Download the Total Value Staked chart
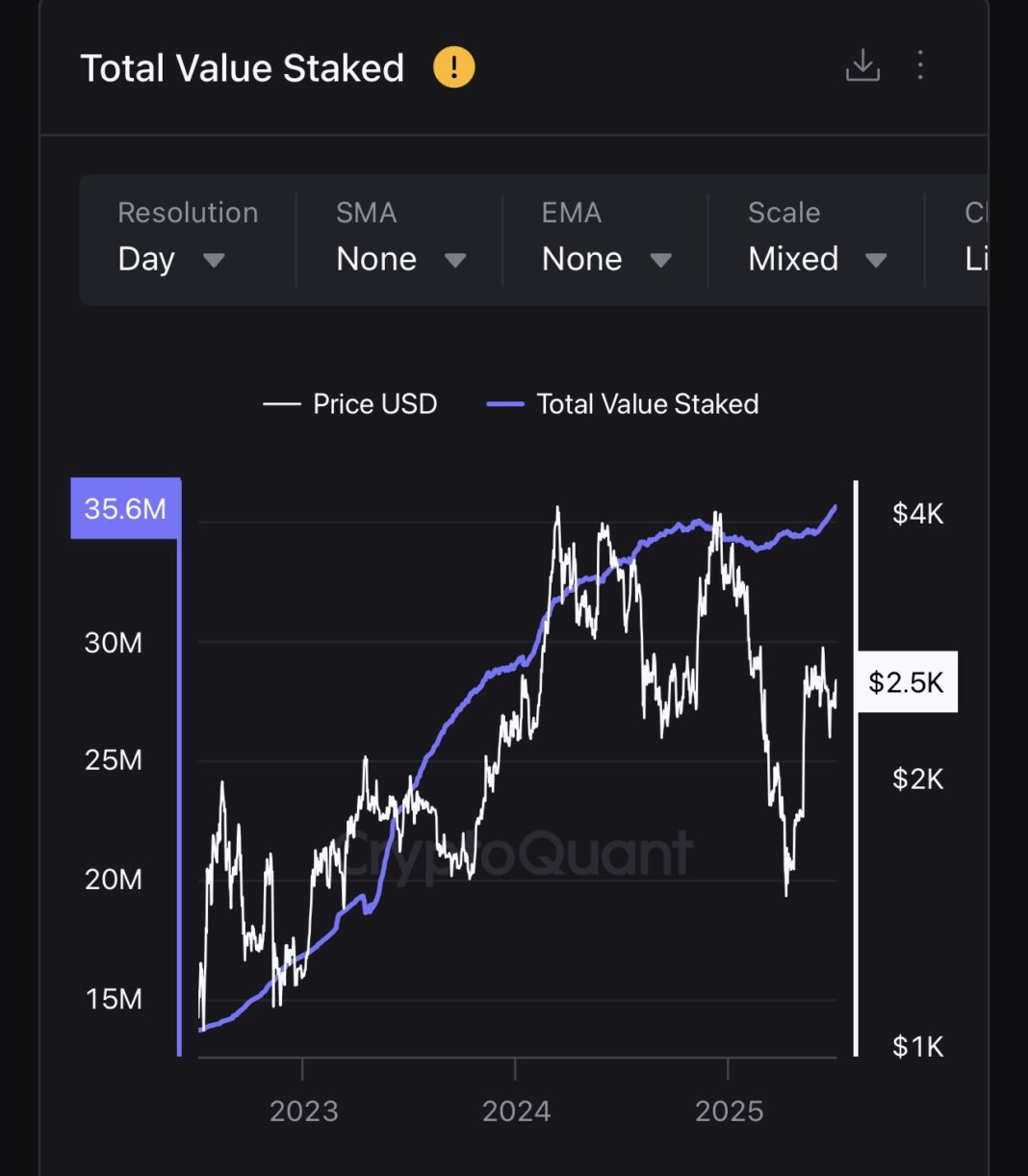 click(862, 65)
